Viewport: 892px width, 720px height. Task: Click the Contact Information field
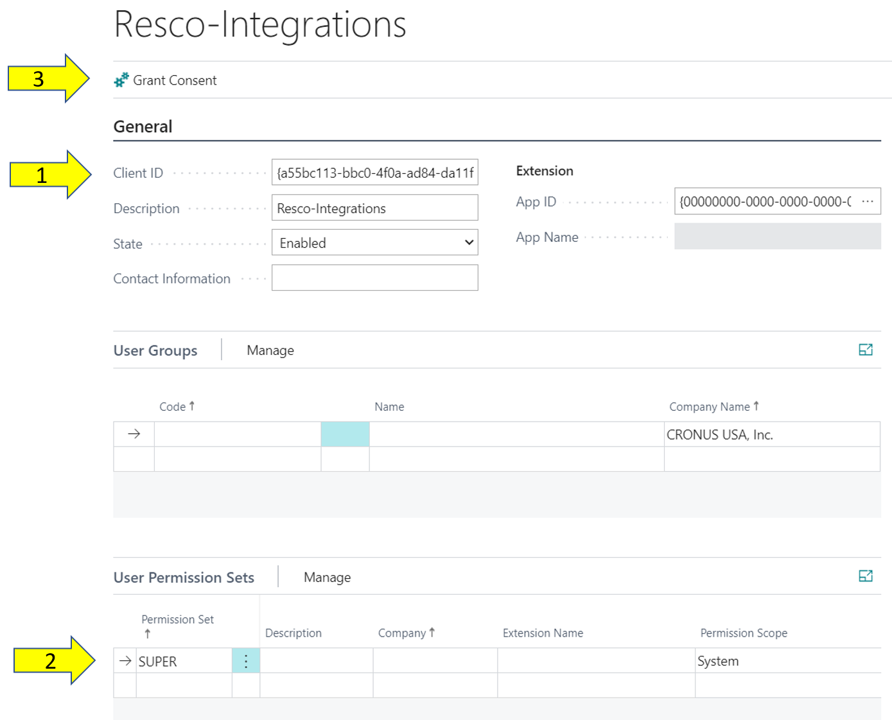pos(375,278)
